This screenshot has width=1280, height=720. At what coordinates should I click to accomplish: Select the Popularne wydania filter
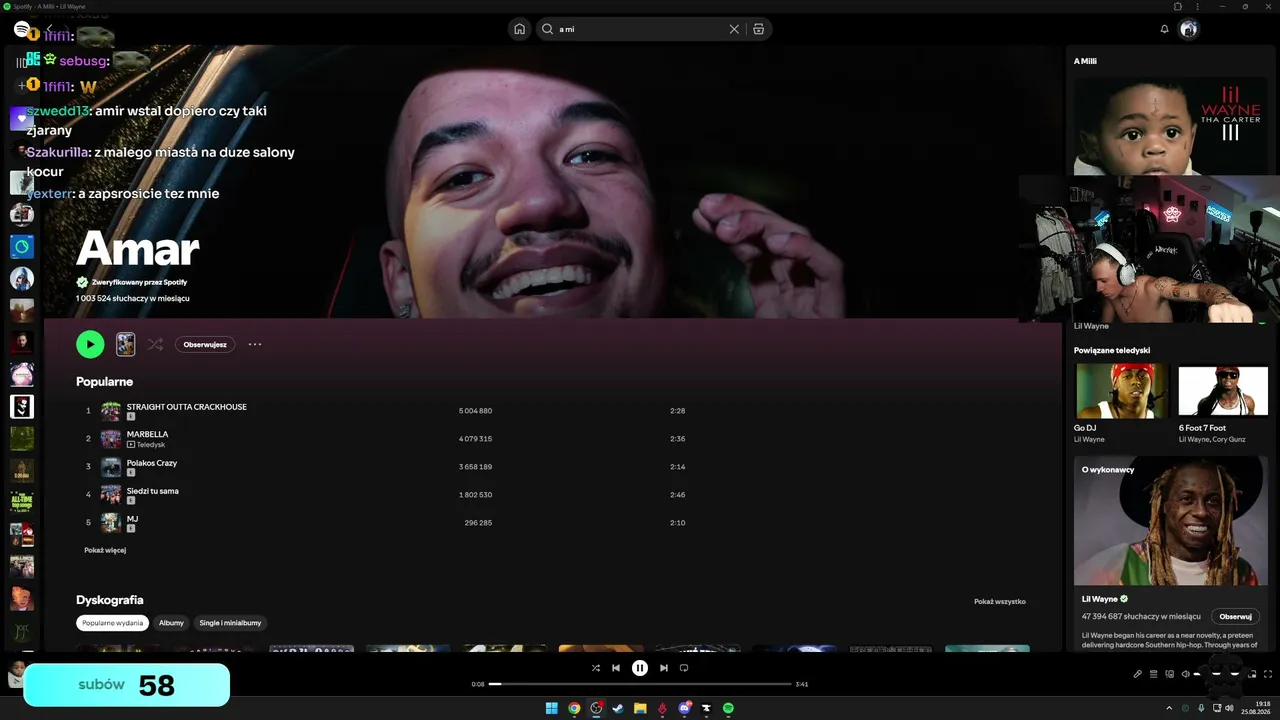click(x=112, y=623)
